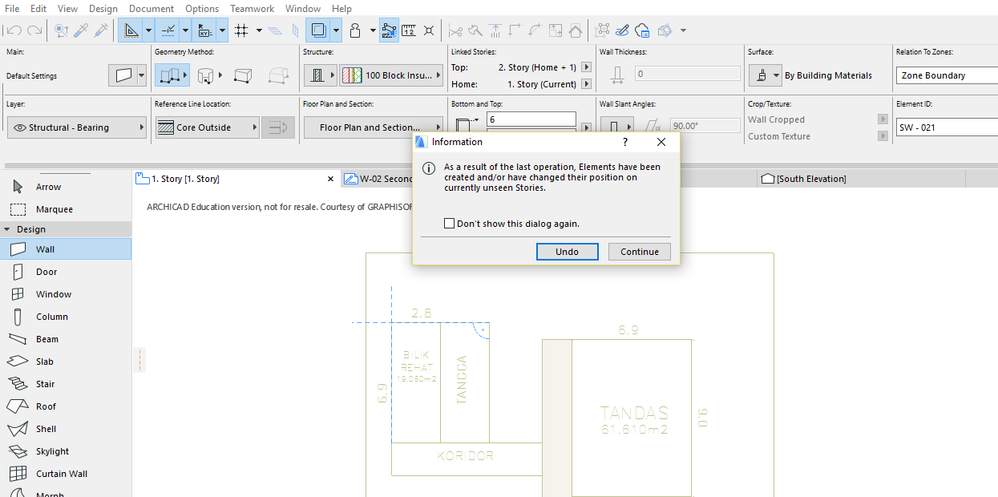The height and width of the screenshot is (497, 998).
Task: Choose the trapezoid wall geometry method
Action: 243,76
